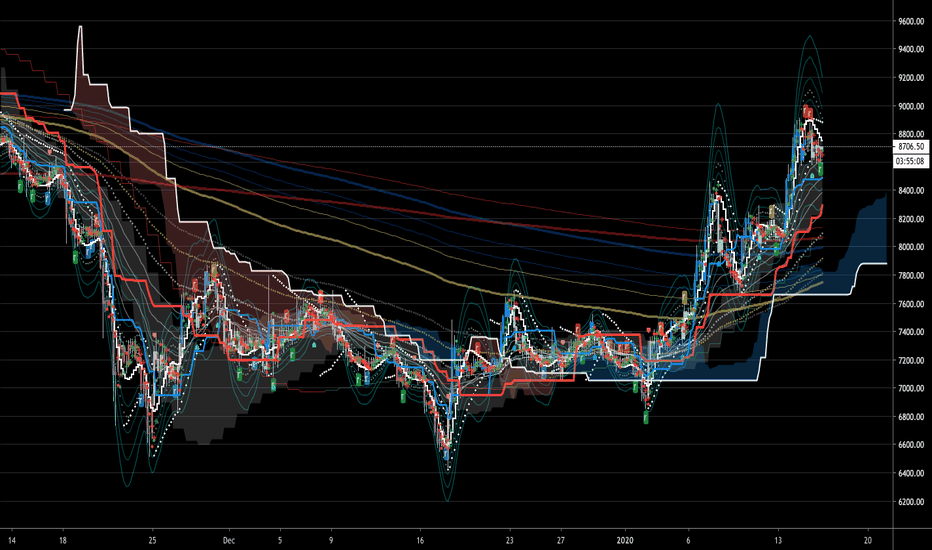Click the current price tag 8706.50
Viewport: 932px width, 550px height.
pyautogui.click(x=911, y=146)
